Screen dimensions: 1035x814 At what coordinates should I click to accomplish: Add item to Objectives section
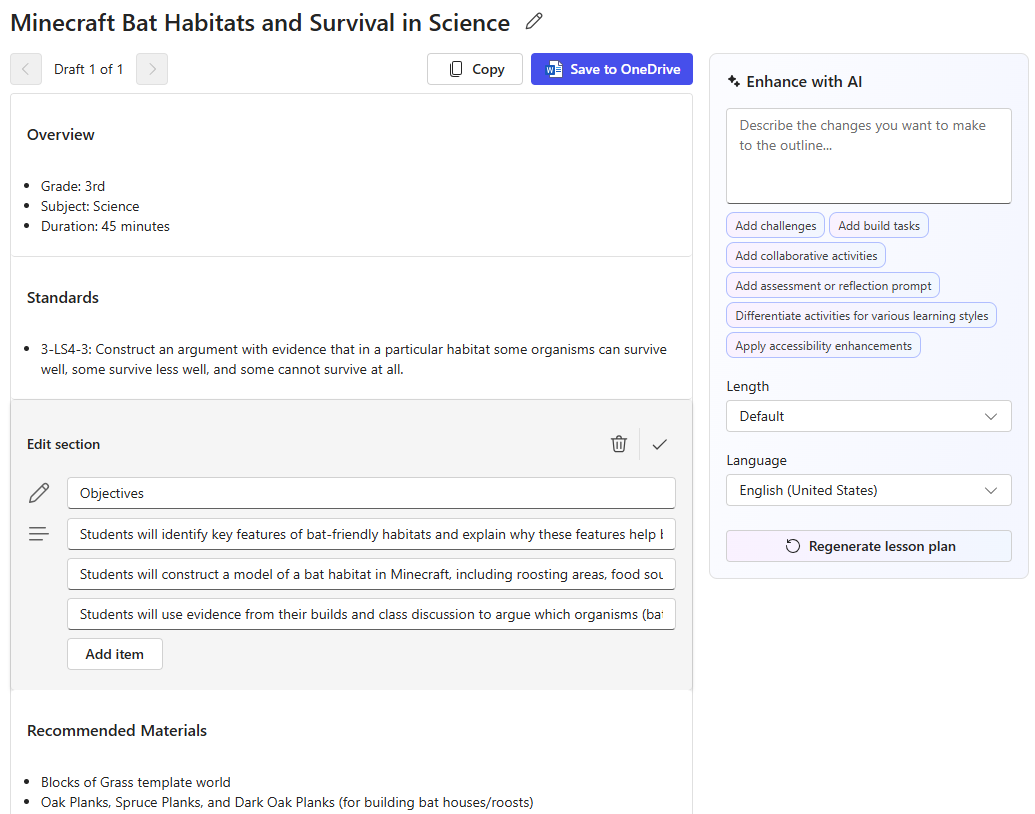pos(115,654)
